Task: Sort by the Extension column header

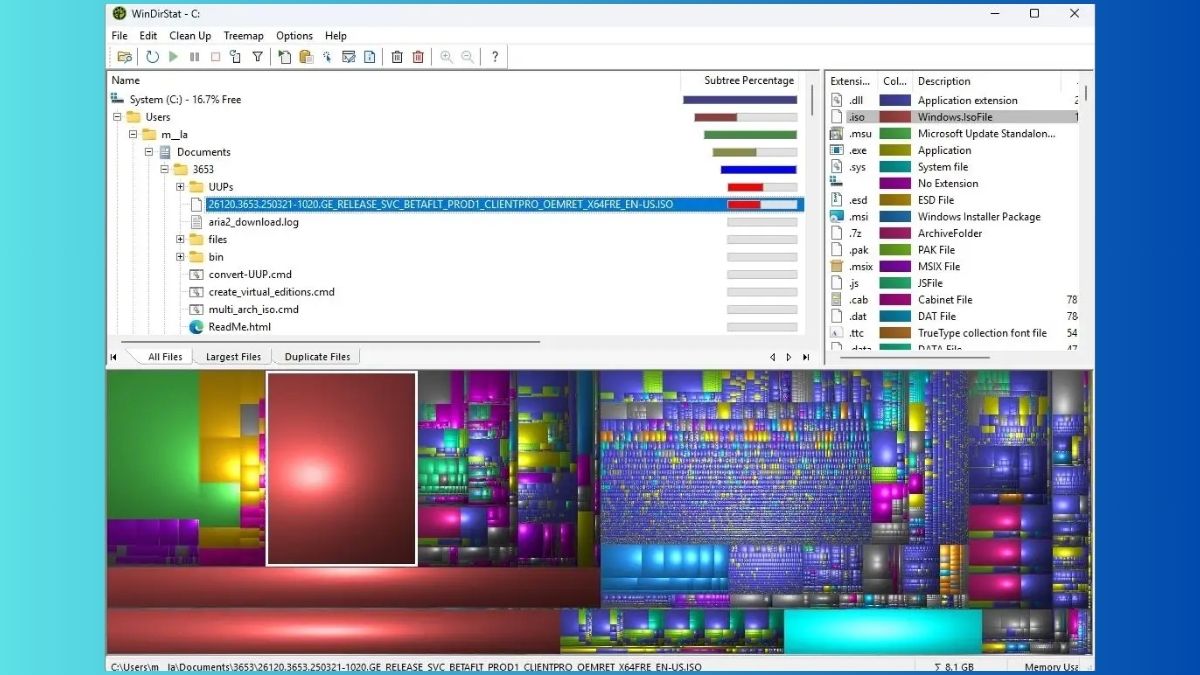Action: pos(851,81)
